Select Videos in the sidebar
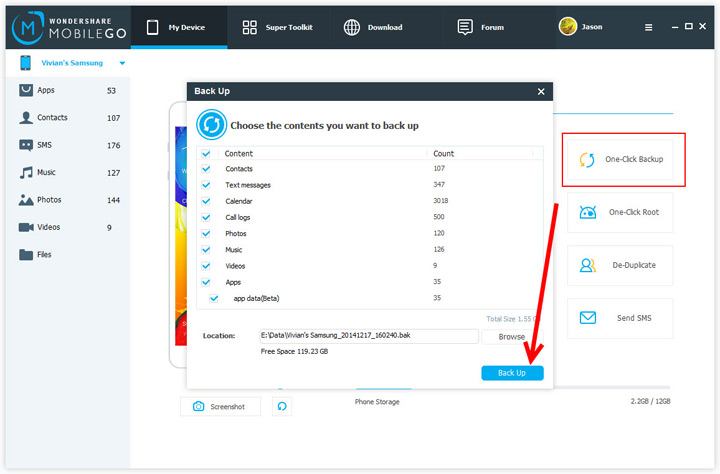The height and width of the screenshot is (474, 720). click(x=48, y=227)
